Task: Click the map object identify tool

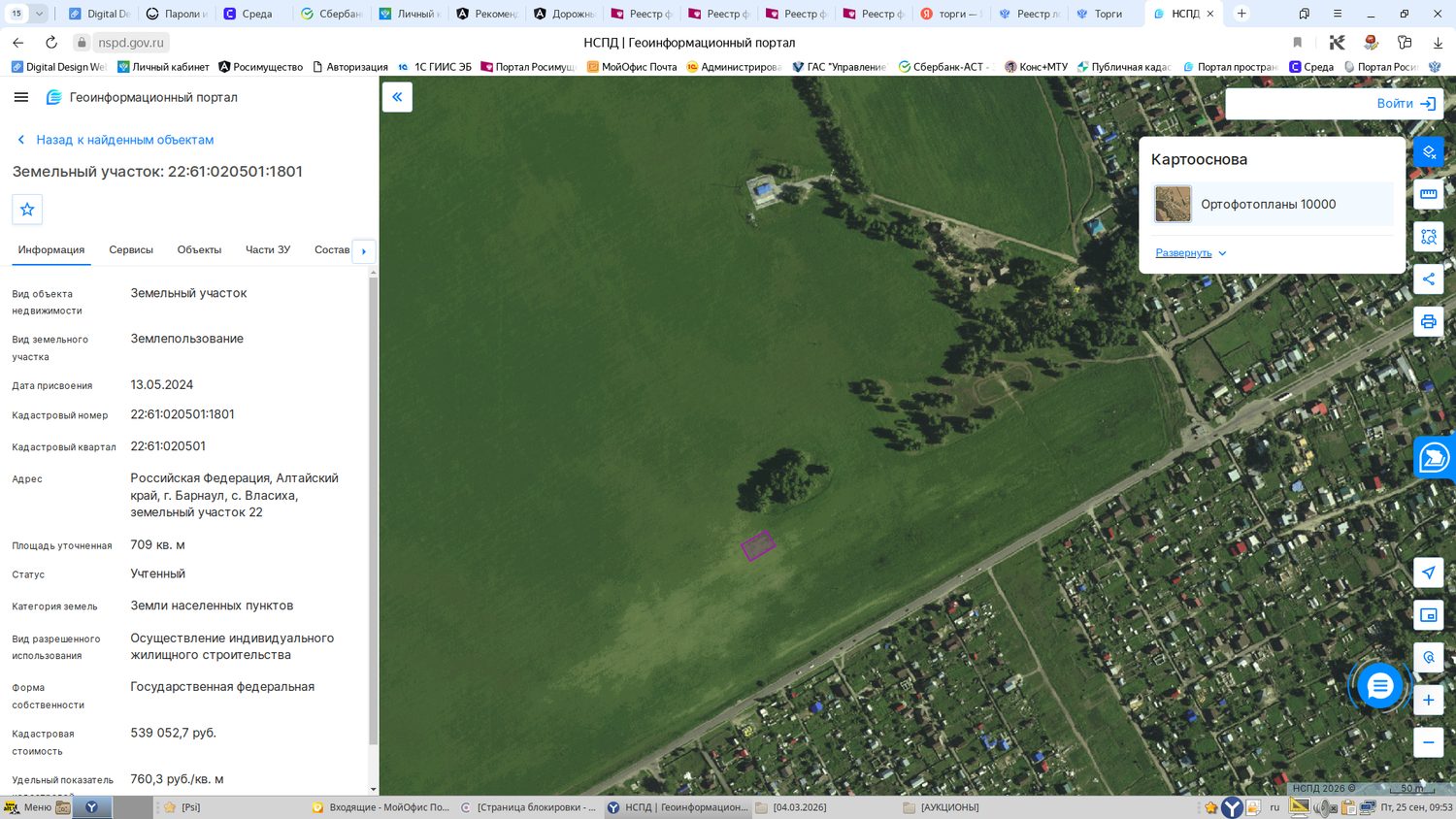Action: pyautogui.click(x=1429, y=657)
